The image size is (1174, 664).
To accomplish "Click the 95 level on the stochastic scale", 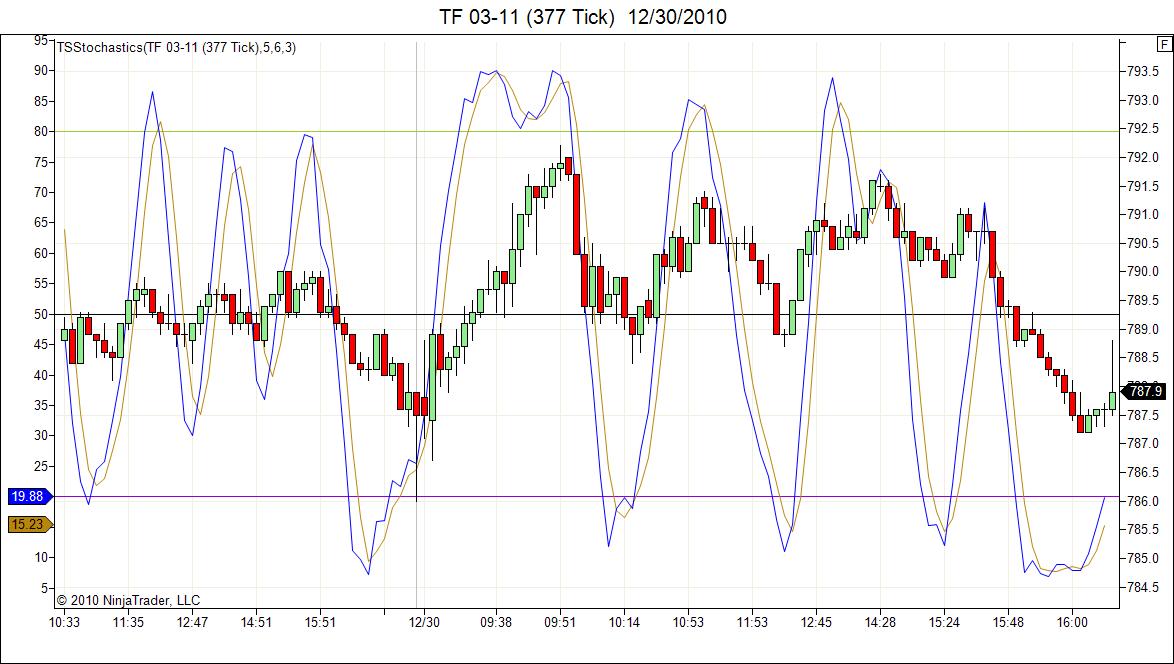I will click(x=40, y=40).
